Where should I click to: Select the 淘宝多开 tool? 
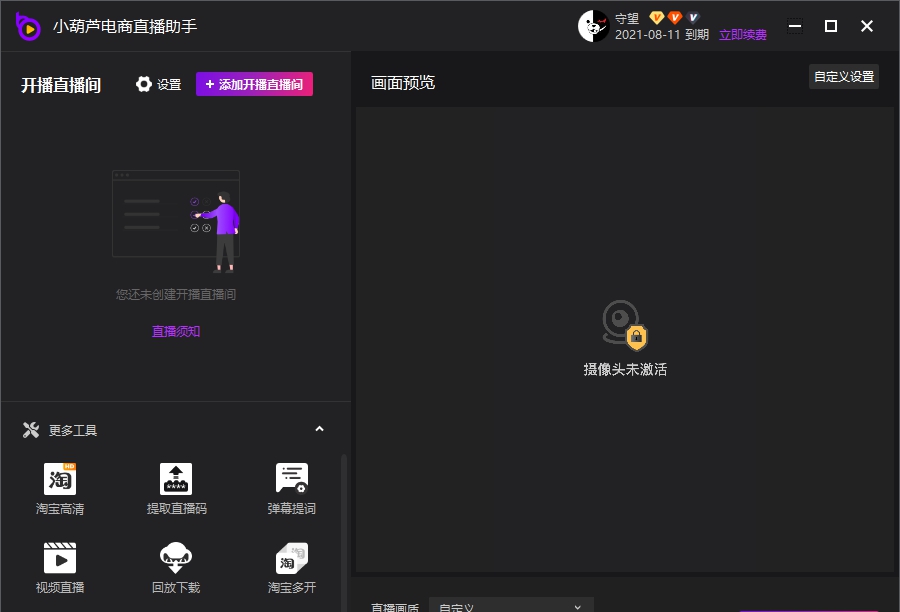(291, 568)
